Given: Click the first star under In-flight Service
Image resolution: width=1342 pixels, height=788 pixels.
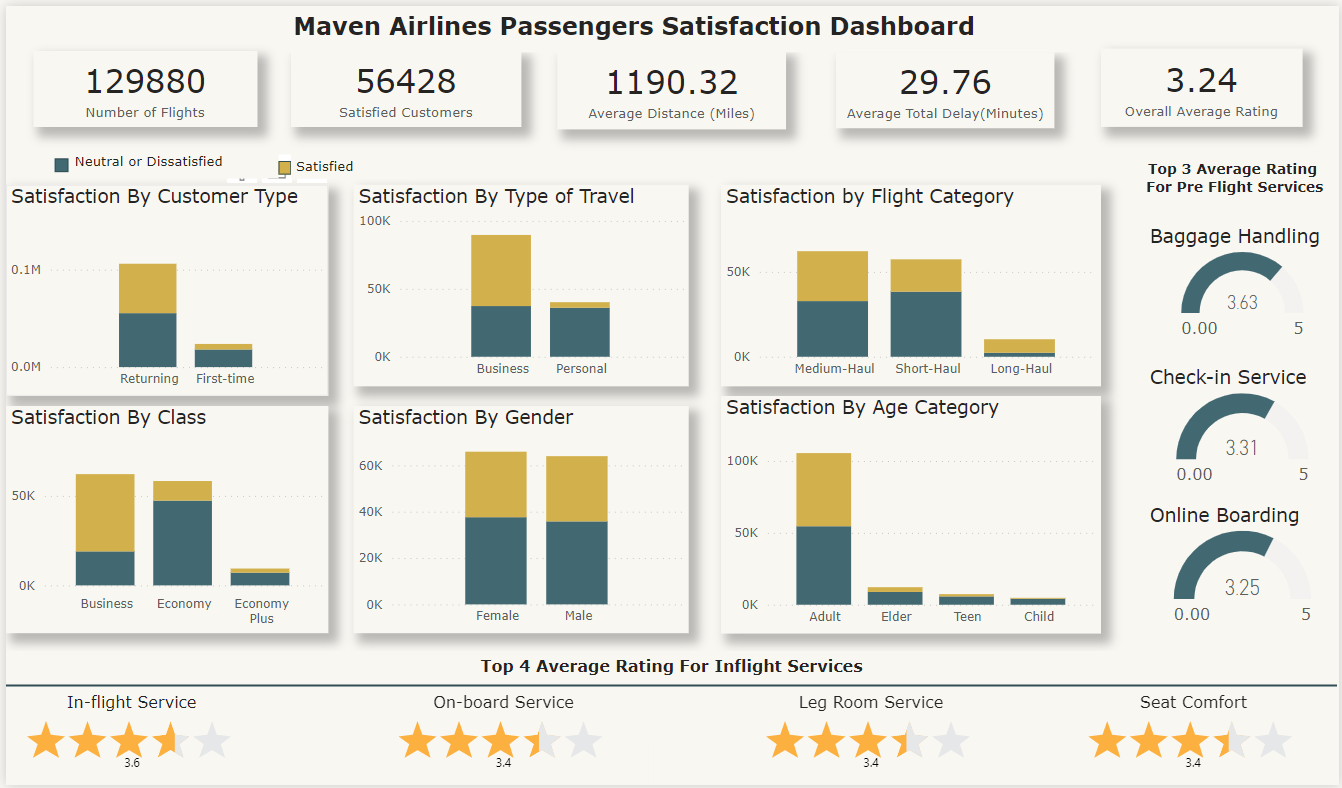Looking at the screenshot, I should coord(46,742).
